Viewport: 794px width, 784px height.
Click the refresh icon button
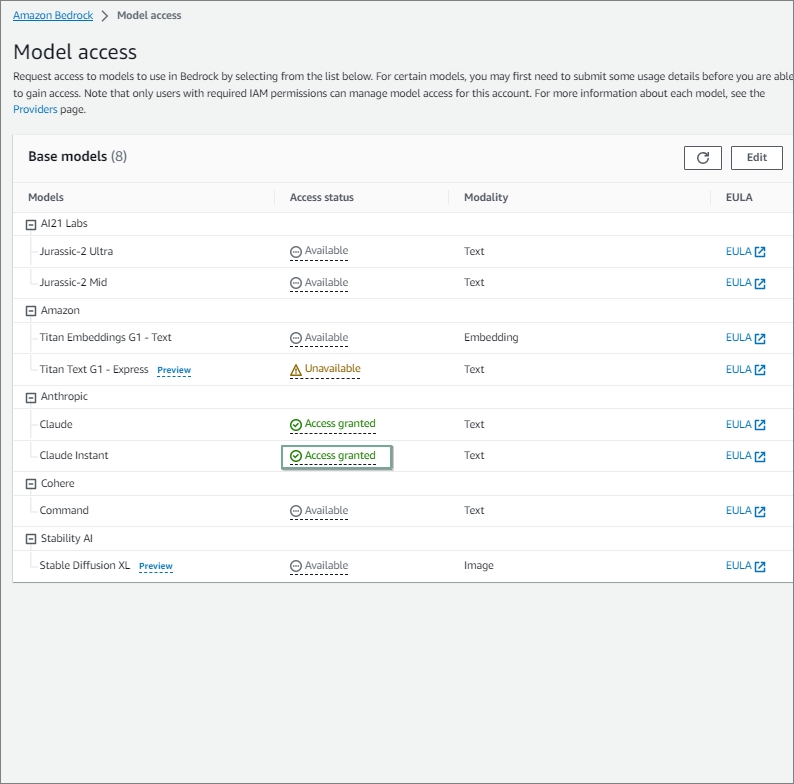pos(702,158)
